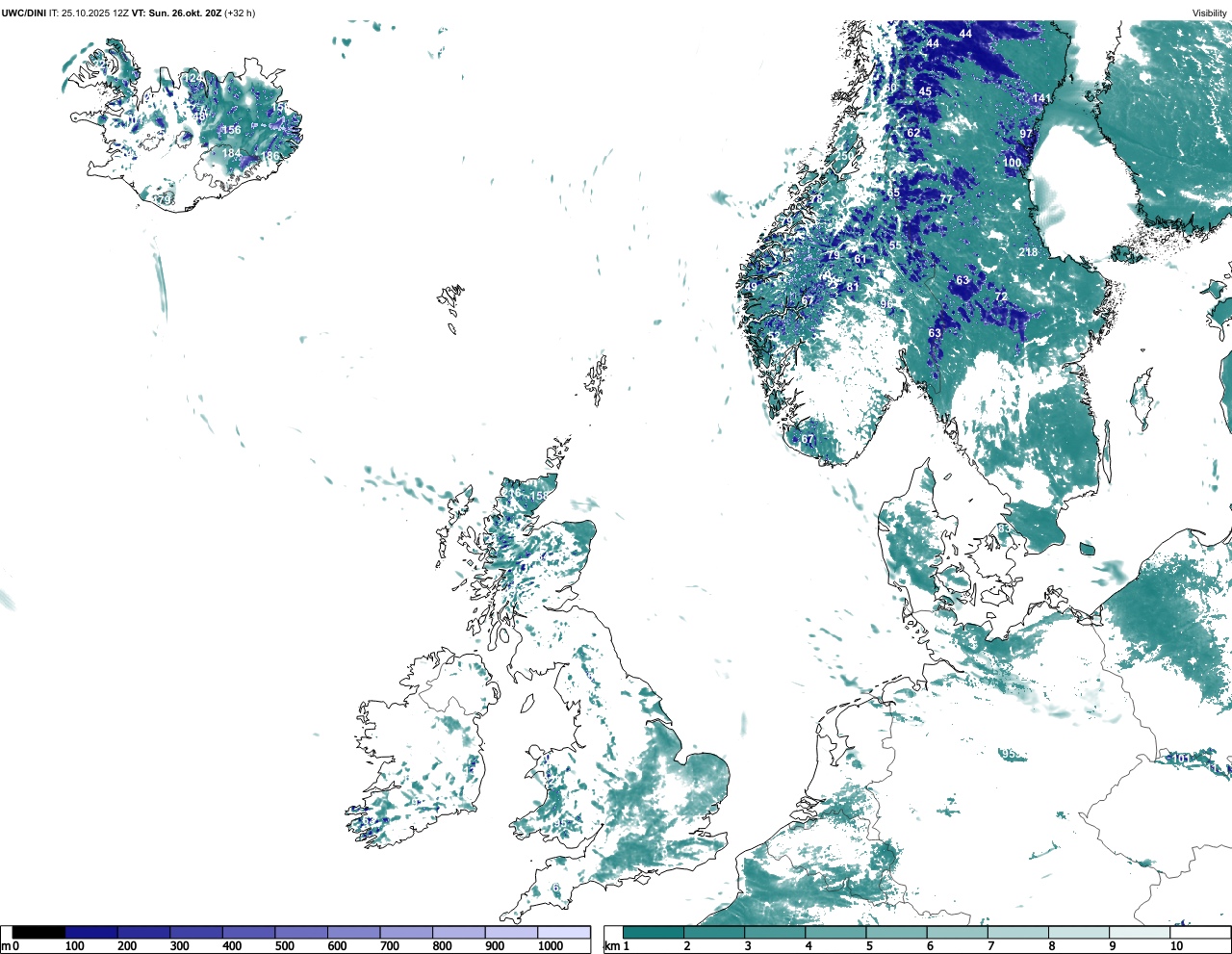Click the 1–2 km dark teal legend swatch

click(654, 932)
